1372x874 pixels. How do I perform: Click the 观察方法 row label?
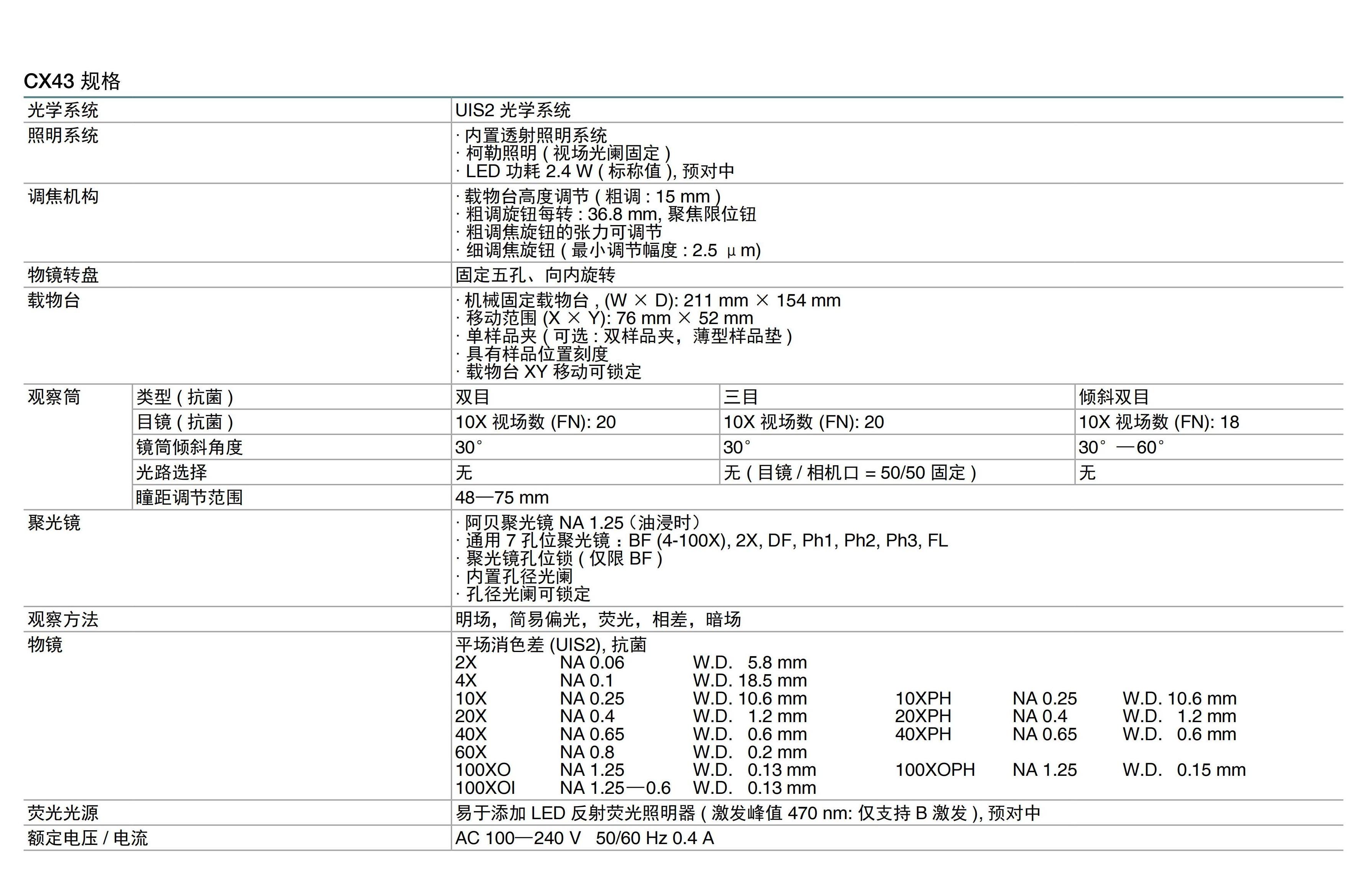63,619
